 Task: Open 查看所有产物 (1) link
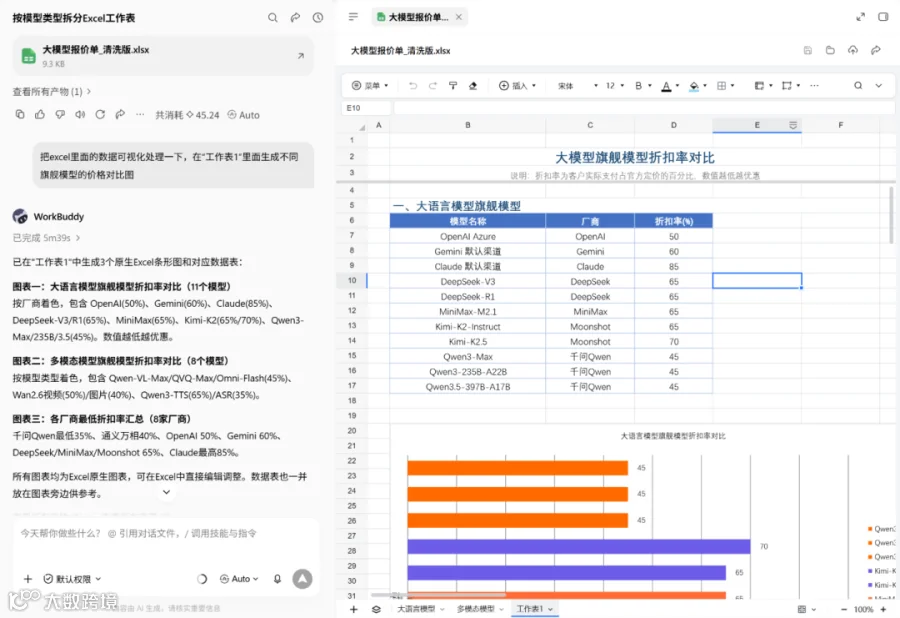pos(52,91)
